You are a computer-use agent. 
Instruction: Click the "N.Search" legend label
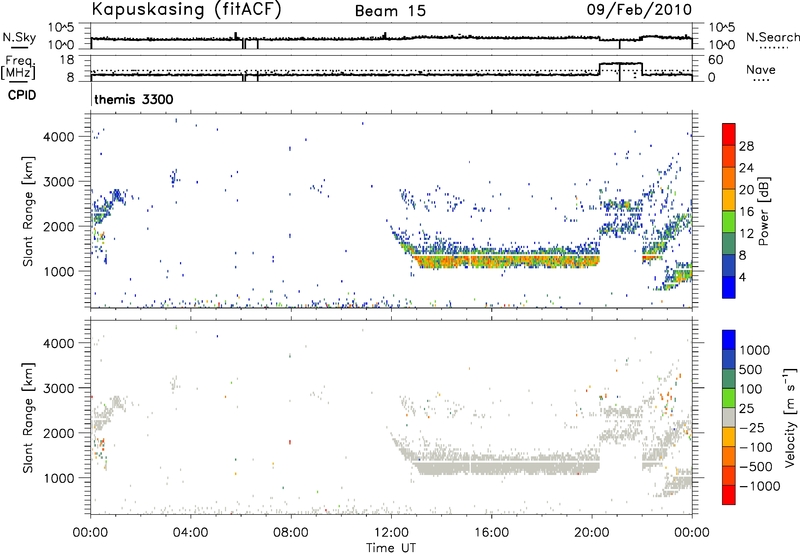click(x=772, y=37)
